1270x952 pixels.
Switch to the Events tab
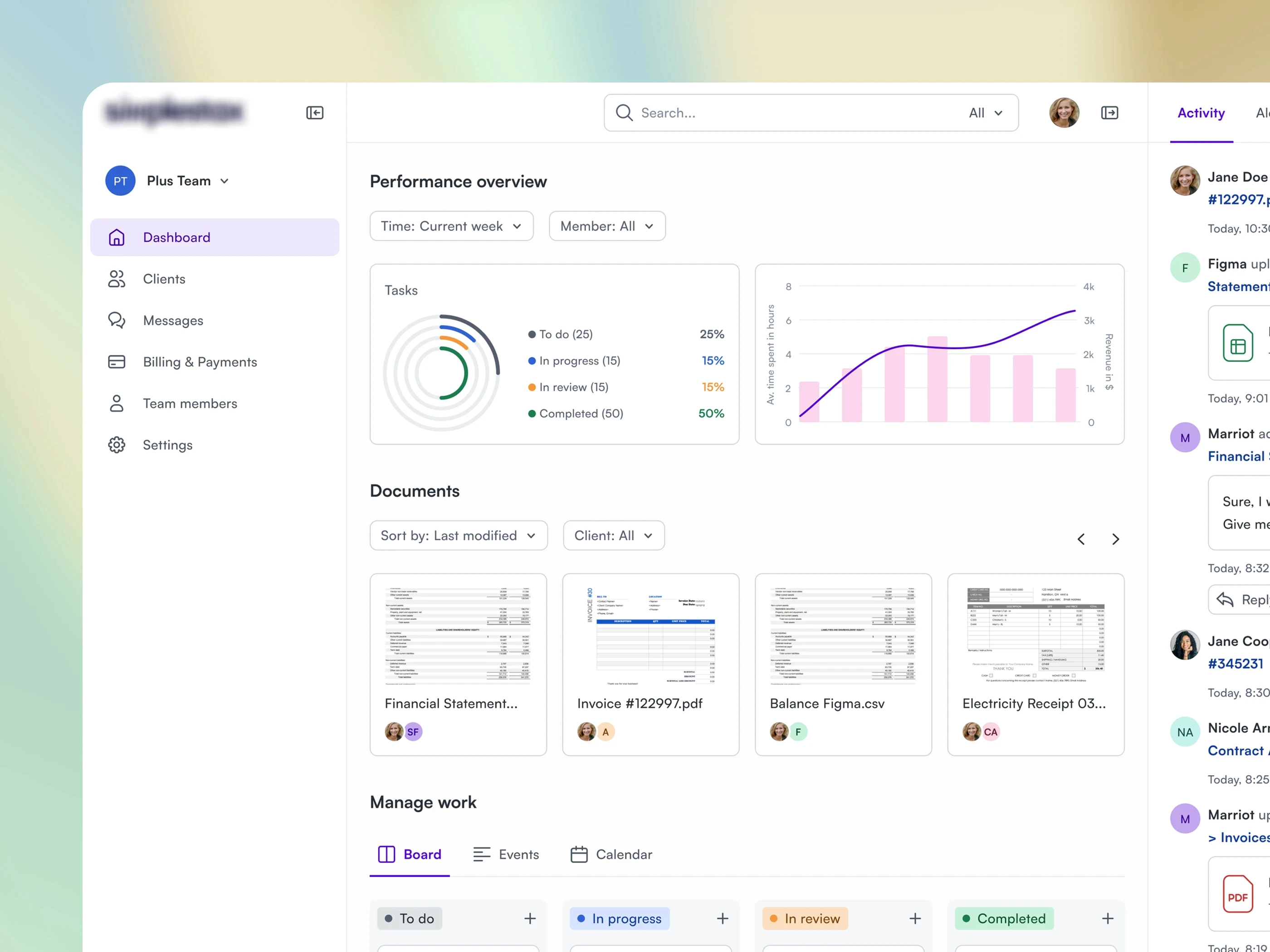(x=506, y=855)
